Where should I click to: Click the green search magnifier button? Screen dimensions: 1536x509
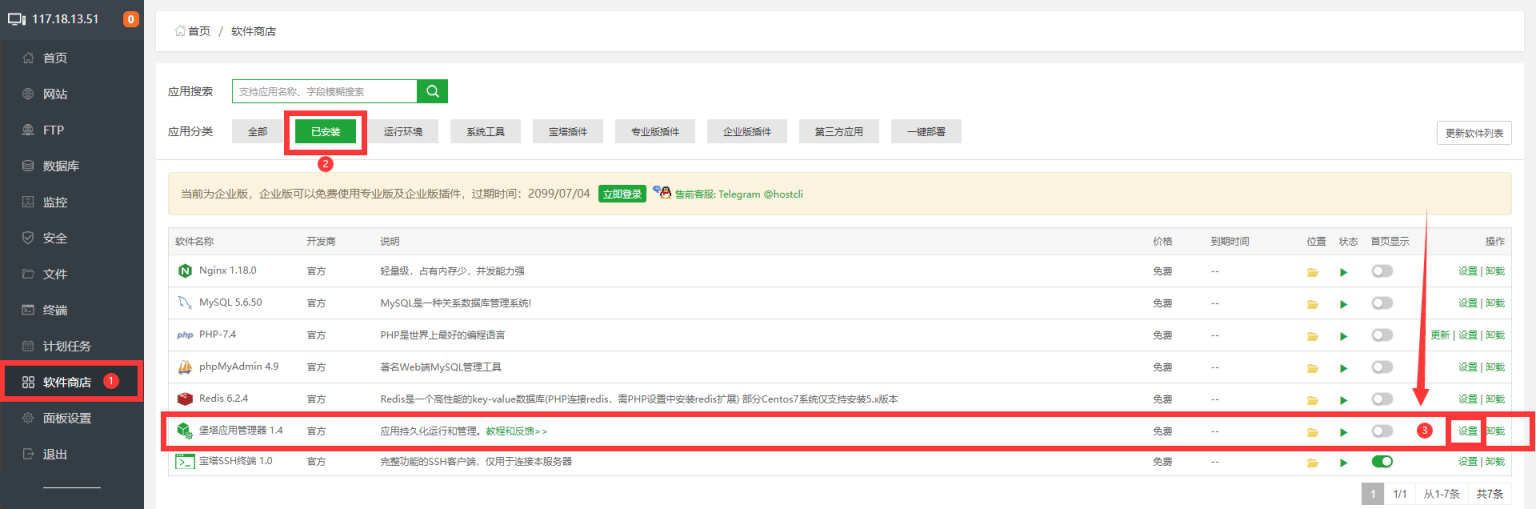[432, 91]
